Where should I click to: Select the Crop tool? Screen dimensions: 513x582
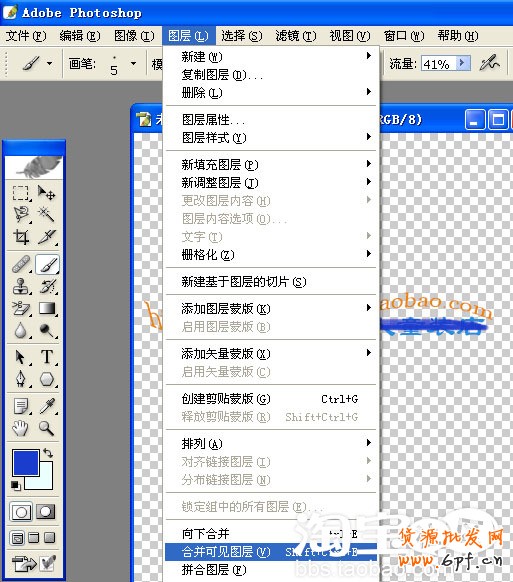(21, 236)
